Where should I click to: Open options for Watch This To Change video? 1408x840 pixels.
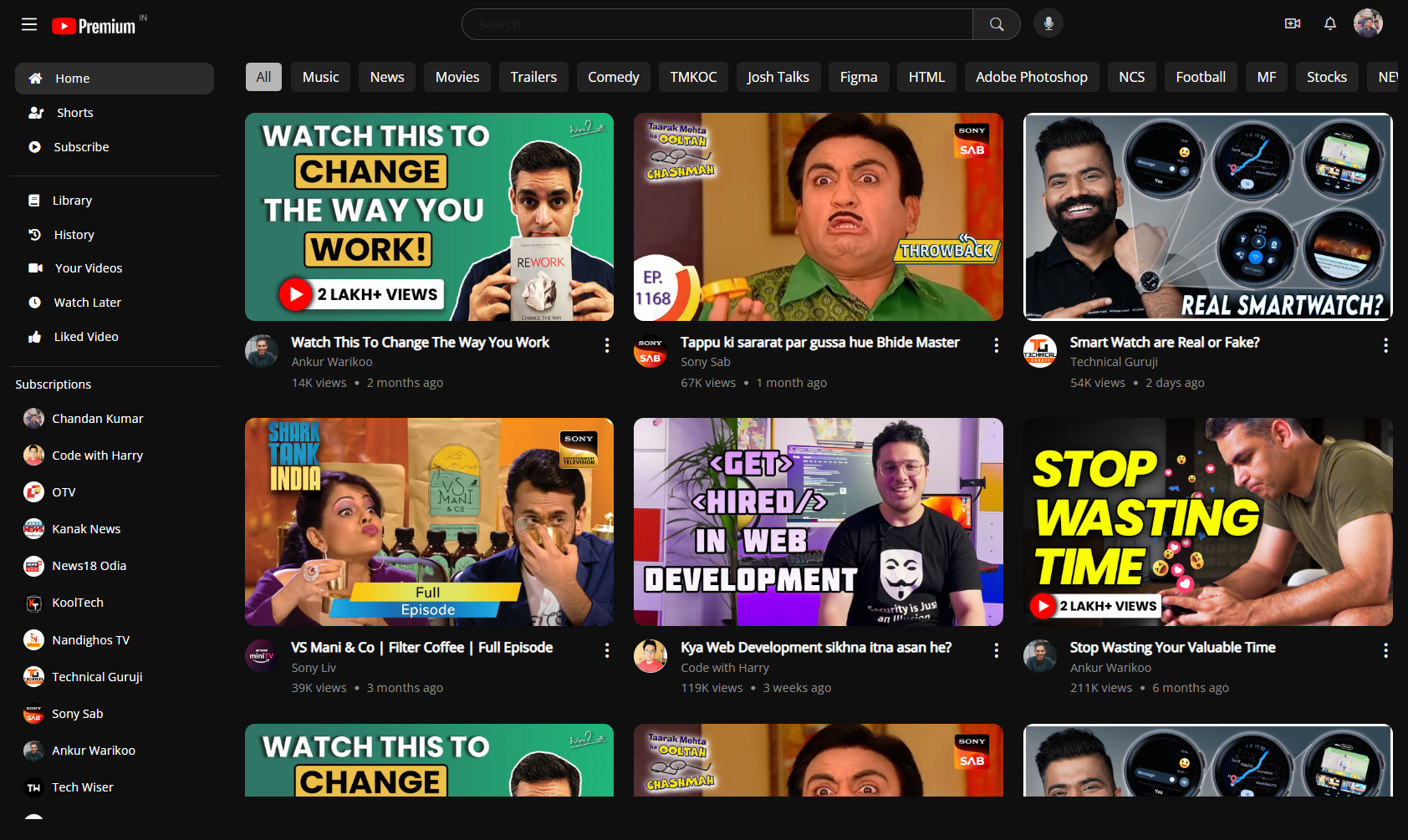click(x=607, y=345)
